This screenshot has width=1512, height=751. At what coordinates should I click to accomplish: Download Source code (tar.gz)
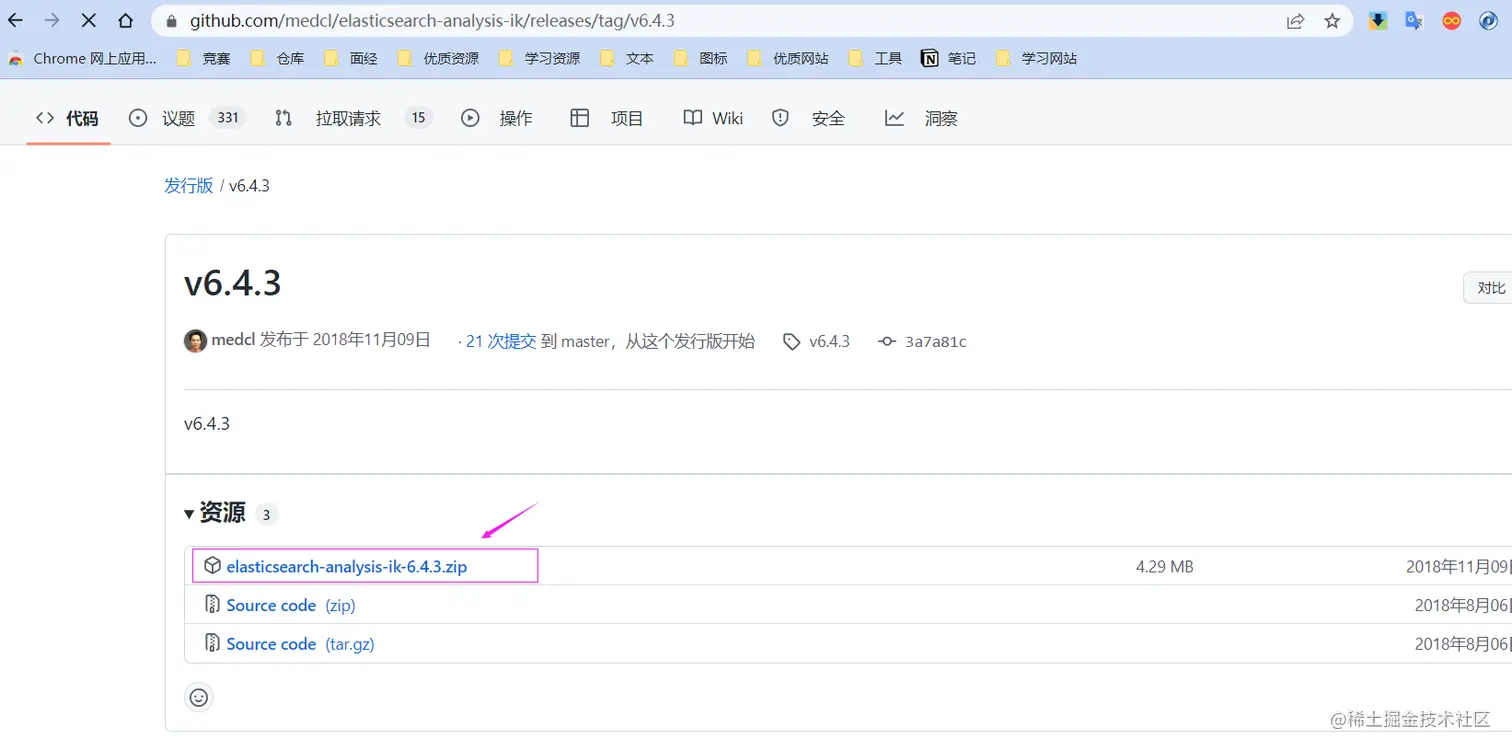(300, 644)
